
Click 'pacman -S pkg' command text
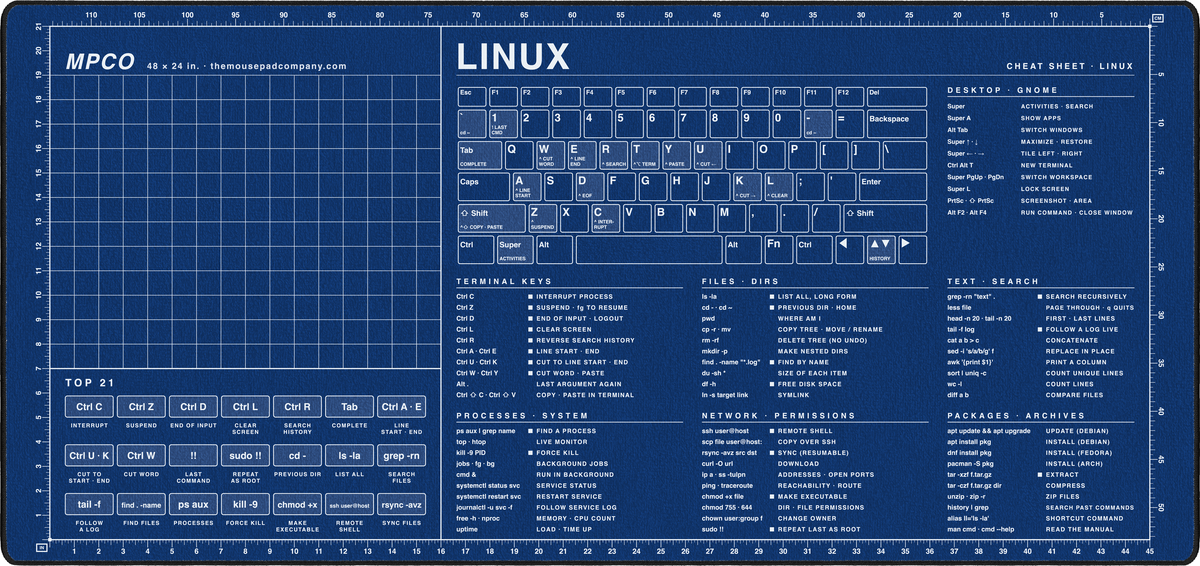tap(970, 463)
